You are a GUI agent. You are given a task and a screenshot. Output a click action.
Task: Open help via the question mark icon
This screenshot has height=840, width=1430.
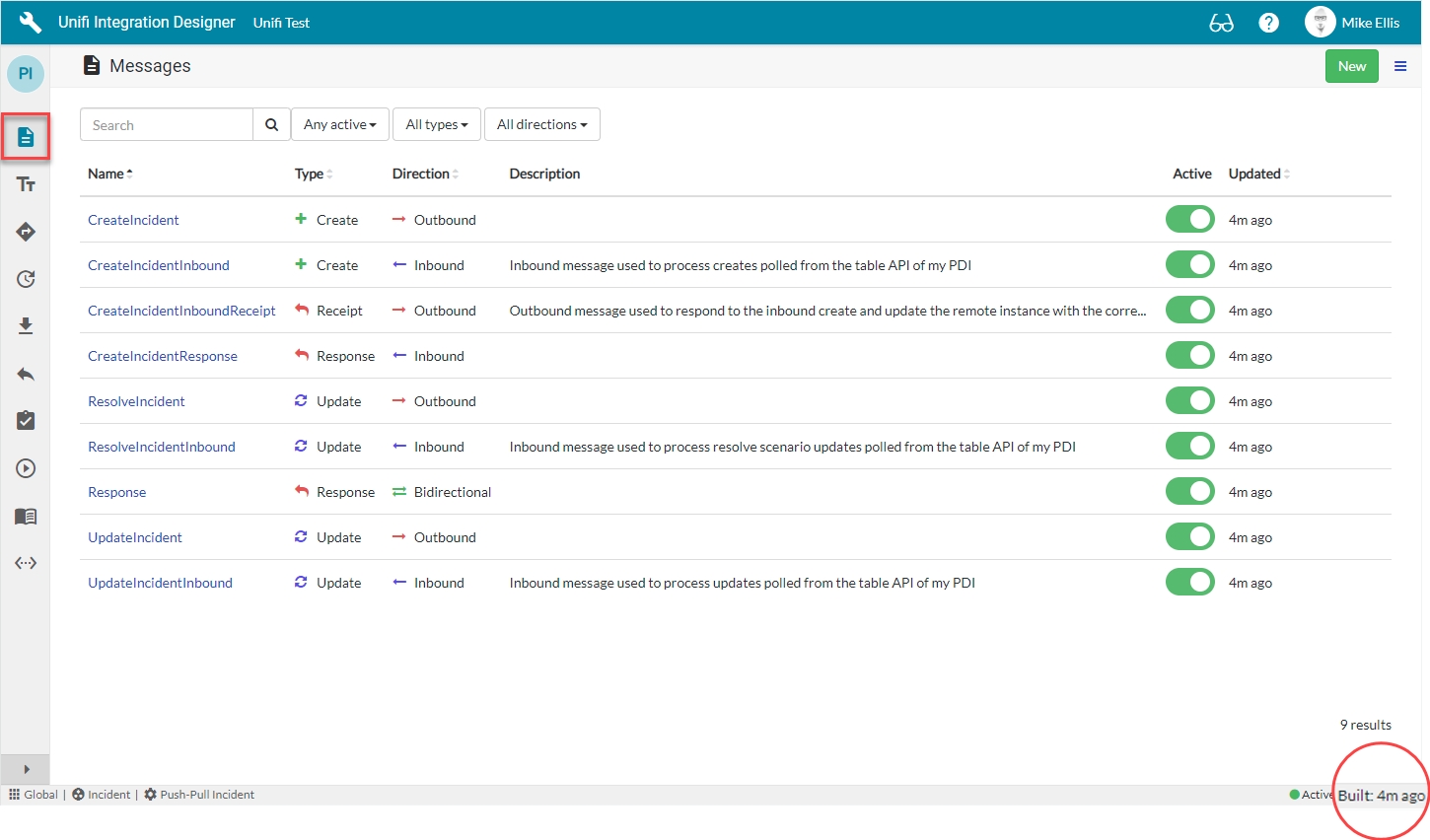tap(1268, 23)
